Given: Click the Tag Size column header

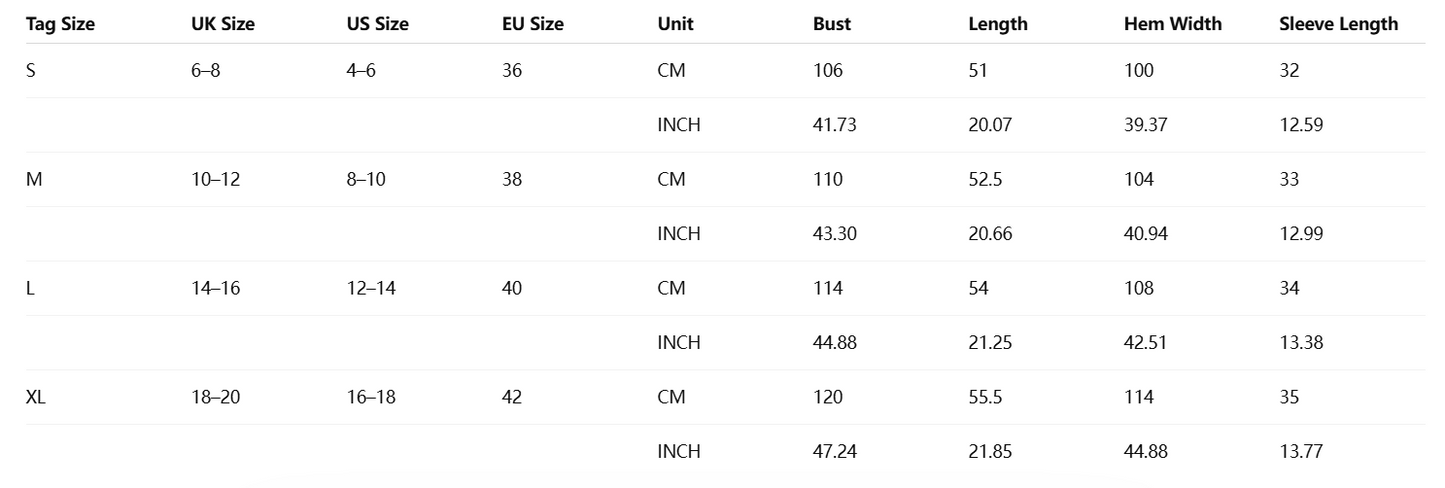Looking at the screenshot, I should pyautogui.click(x=60, y=24).
